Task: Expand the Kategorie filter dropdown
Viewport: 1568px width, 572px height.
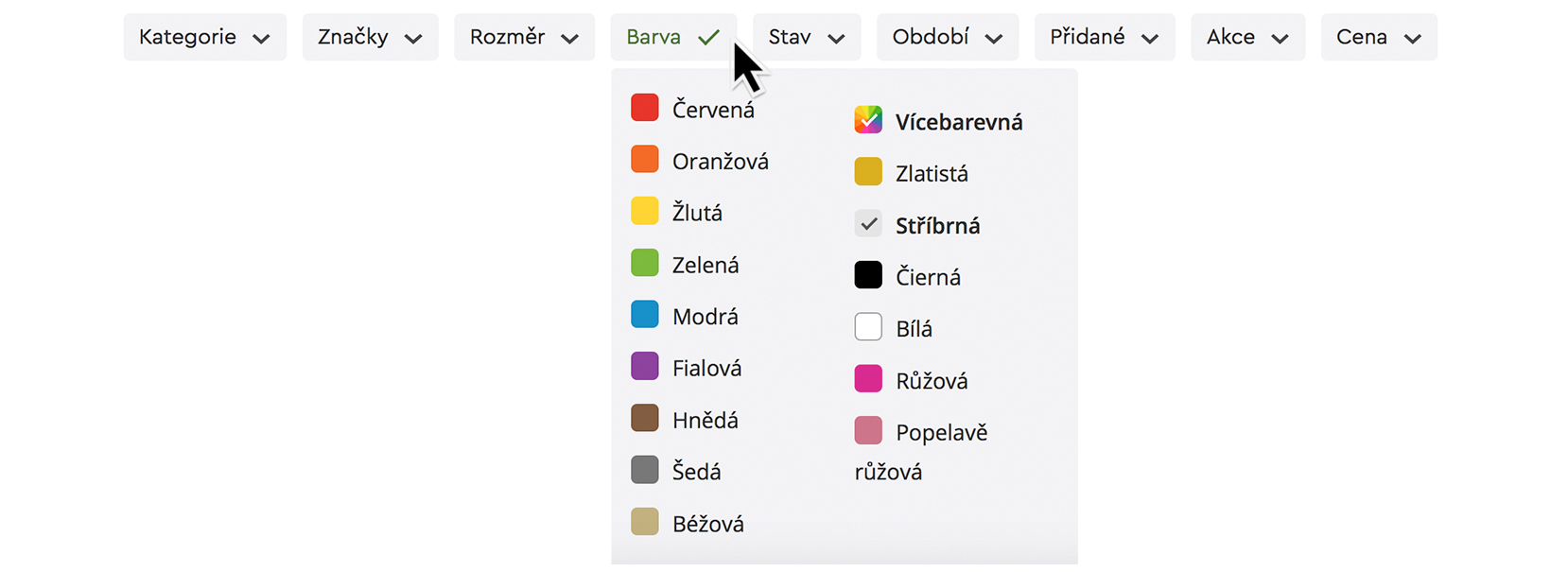Action: pos(204,38)
